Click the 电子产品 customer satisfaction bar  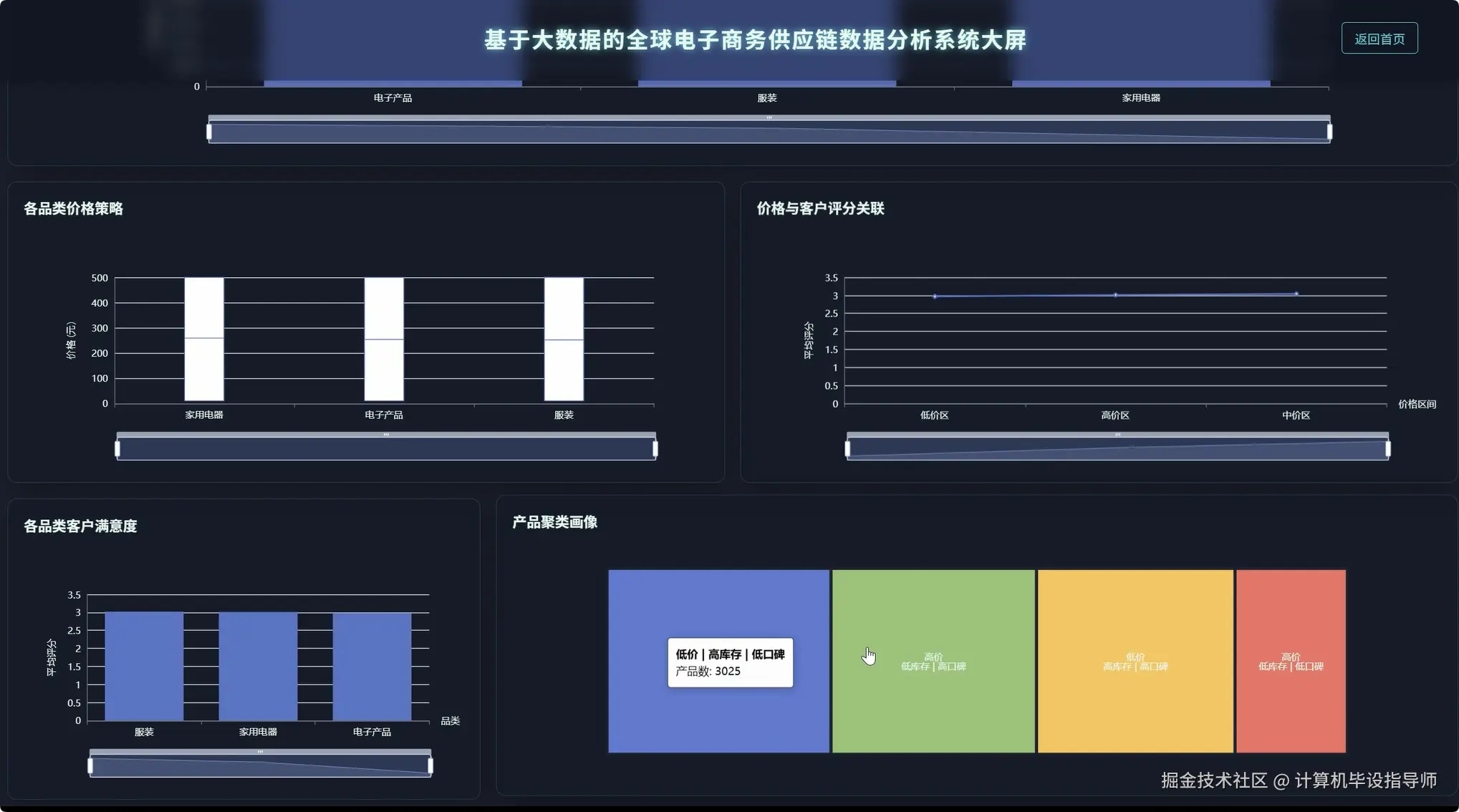click(372, 666)
